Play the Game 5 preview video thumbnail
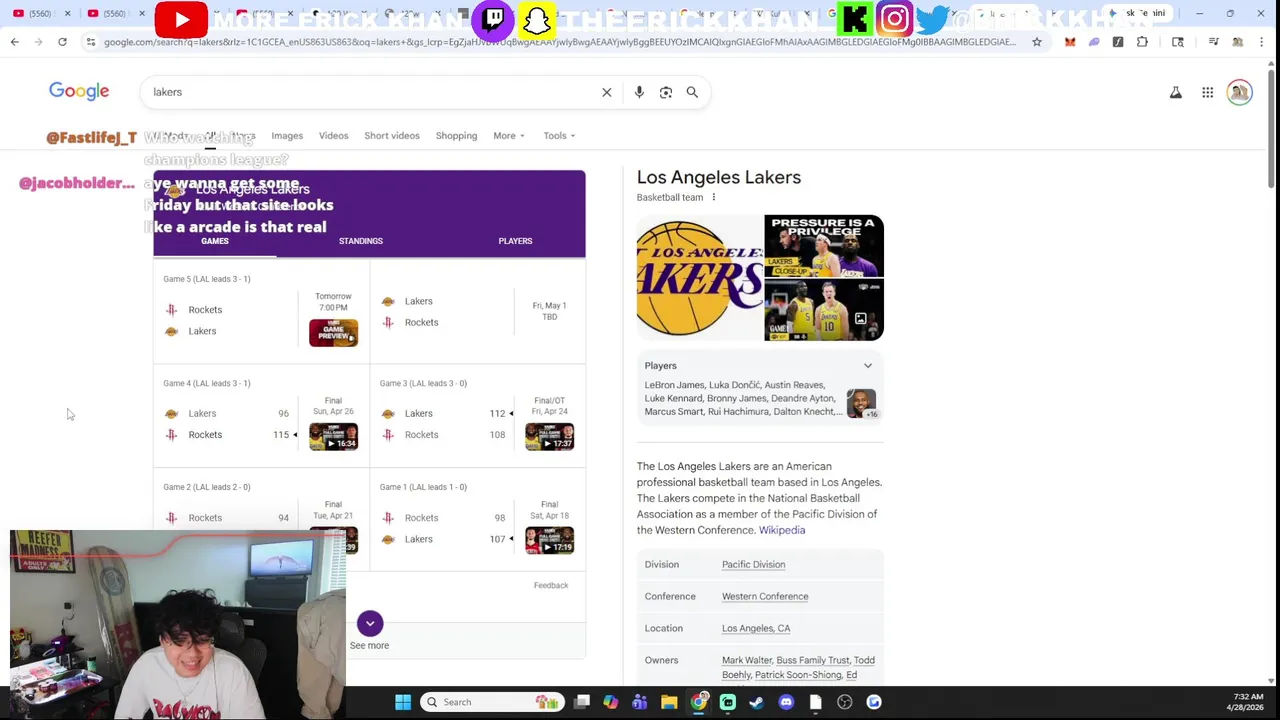The width and height of the screenshot is (1280, 720). pos(333,333)
